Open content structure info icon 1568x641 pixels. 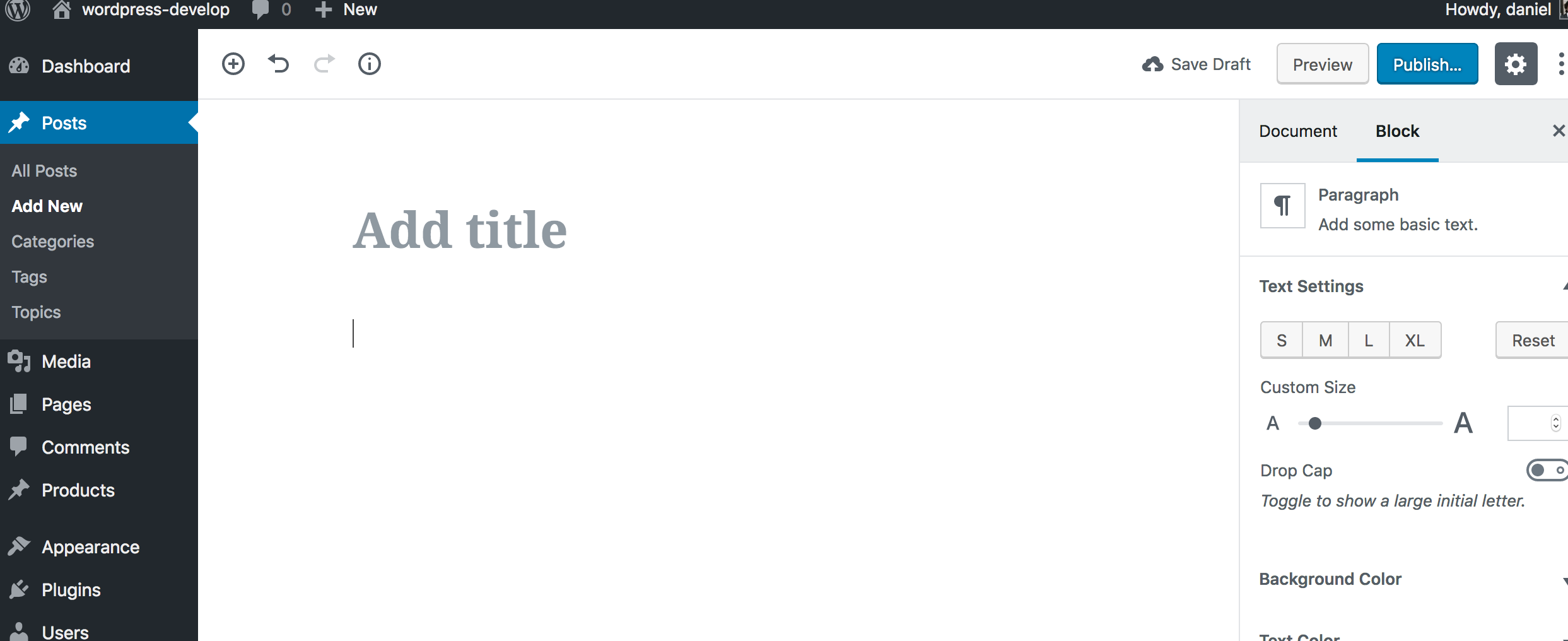click(369, 64)
